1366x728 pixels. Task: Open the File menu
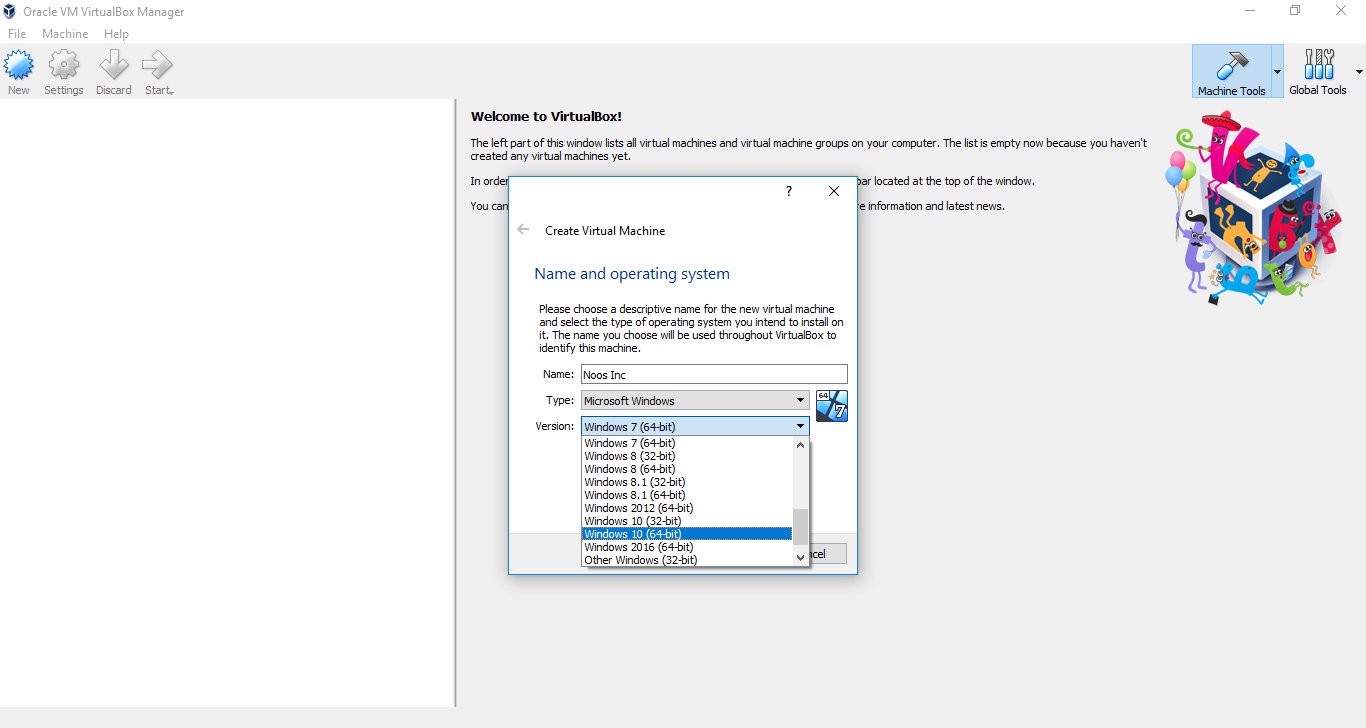[x=17, y=34]
